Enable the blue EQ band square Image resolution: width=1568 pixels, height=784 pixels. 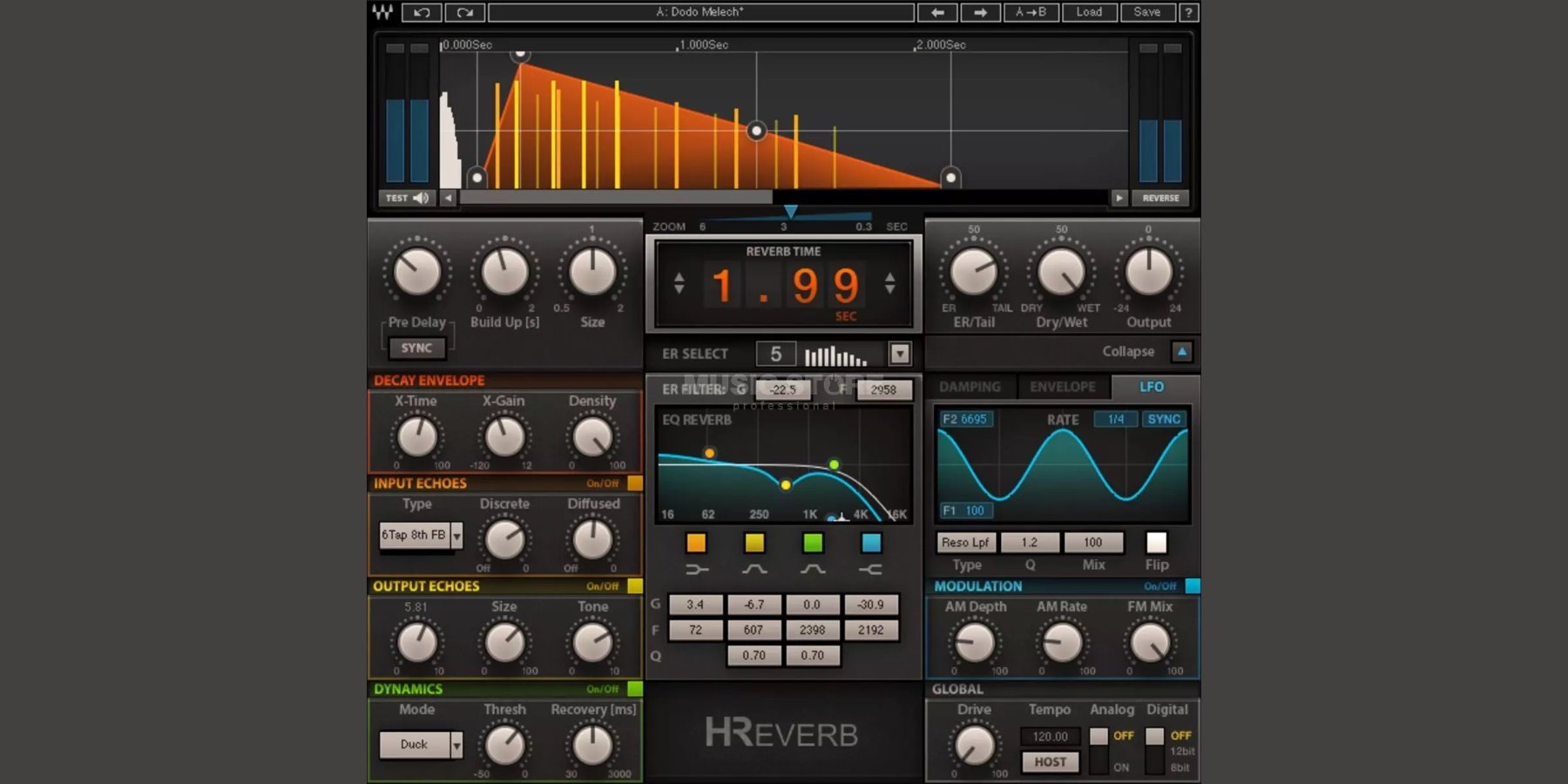[871, 543]
